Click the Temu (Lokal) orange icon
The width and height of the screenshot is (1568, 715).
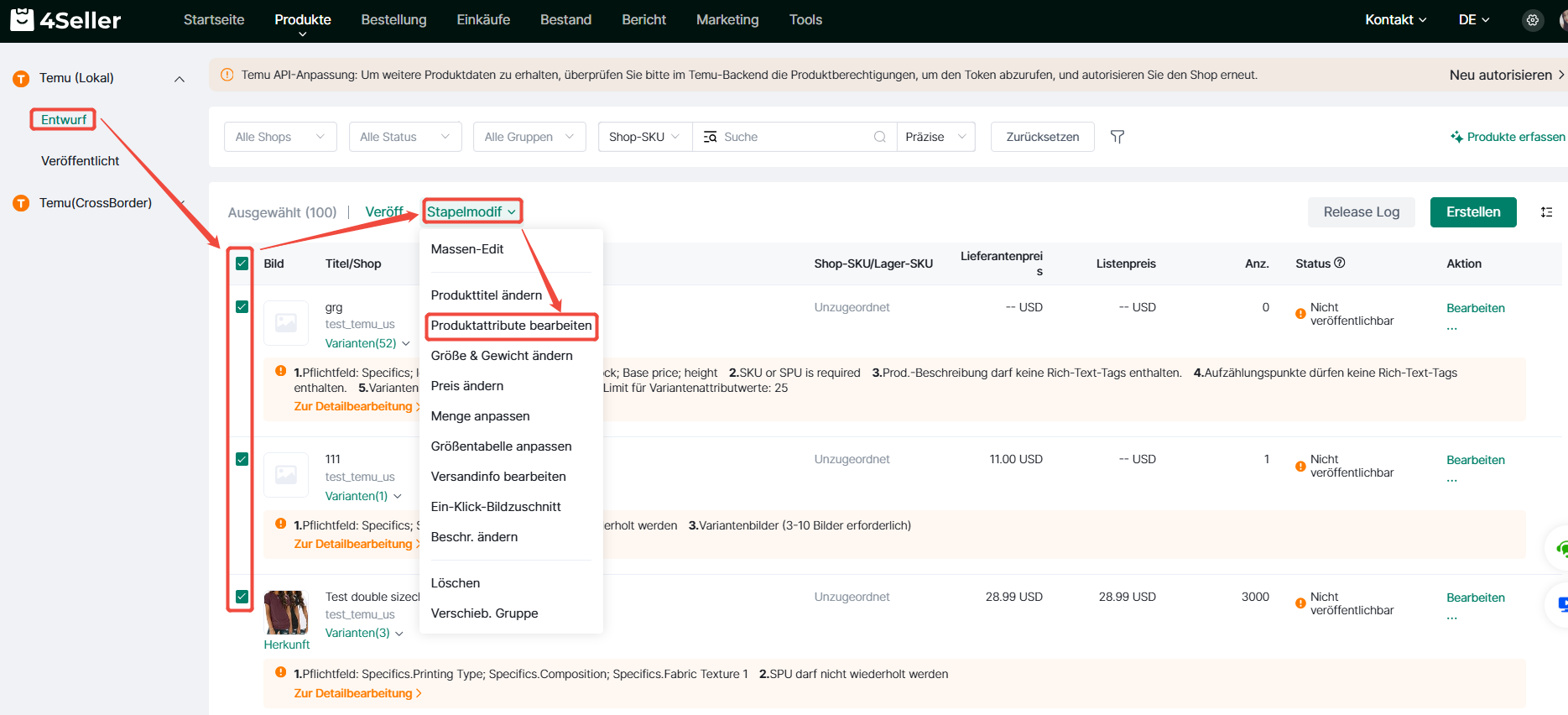pyautogui.click(x=22, y=79)
